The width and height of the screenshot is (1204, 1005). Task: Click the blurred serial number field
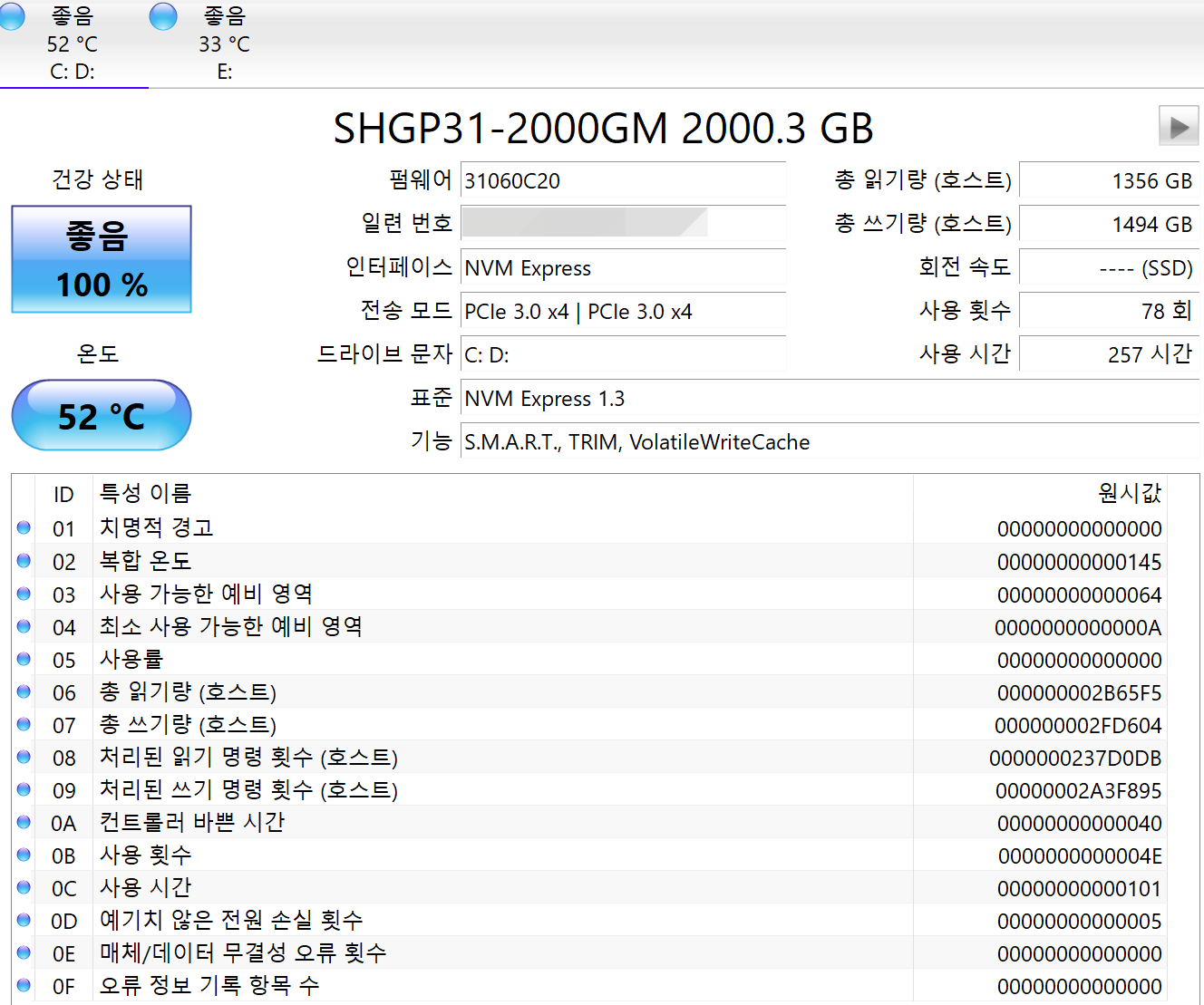[623, 223]
